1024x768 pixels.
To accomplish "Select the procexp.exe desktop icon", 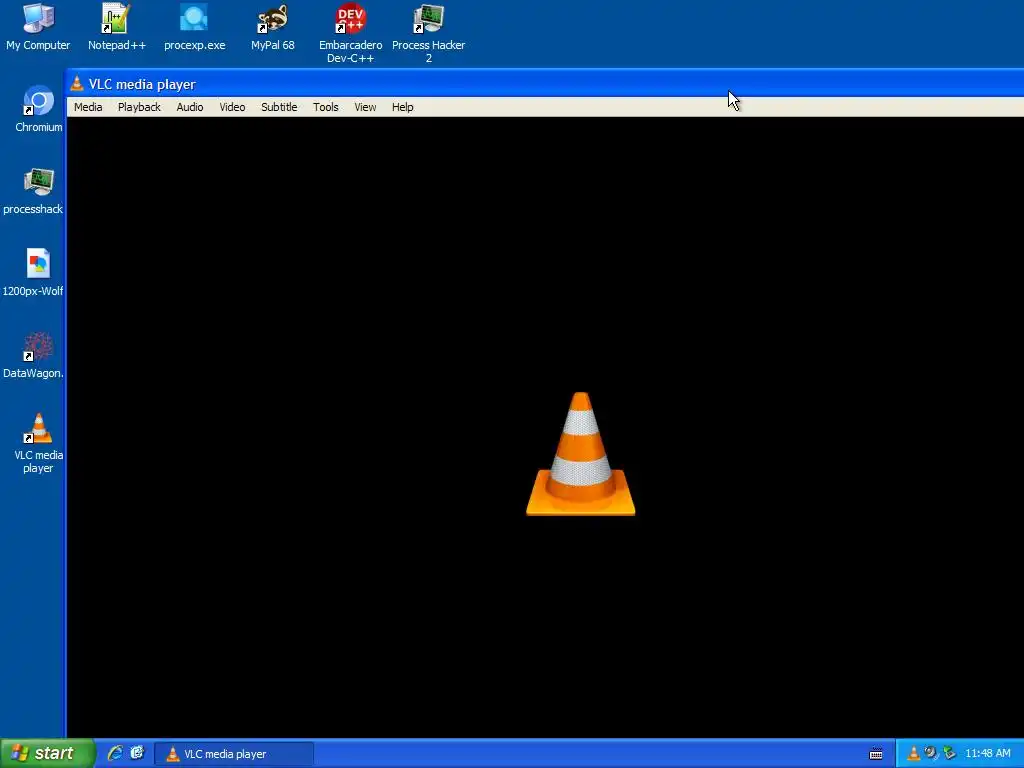I will [x=195, y=27].
